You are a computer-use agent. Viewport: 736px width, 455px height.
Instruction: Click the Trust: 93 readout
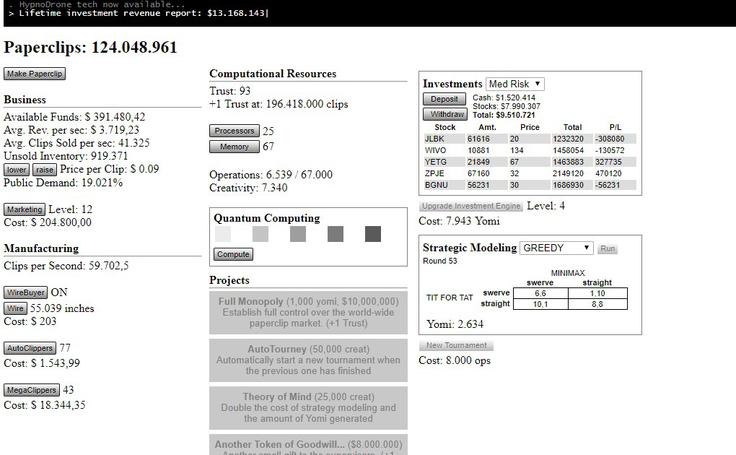pos(230,91)
